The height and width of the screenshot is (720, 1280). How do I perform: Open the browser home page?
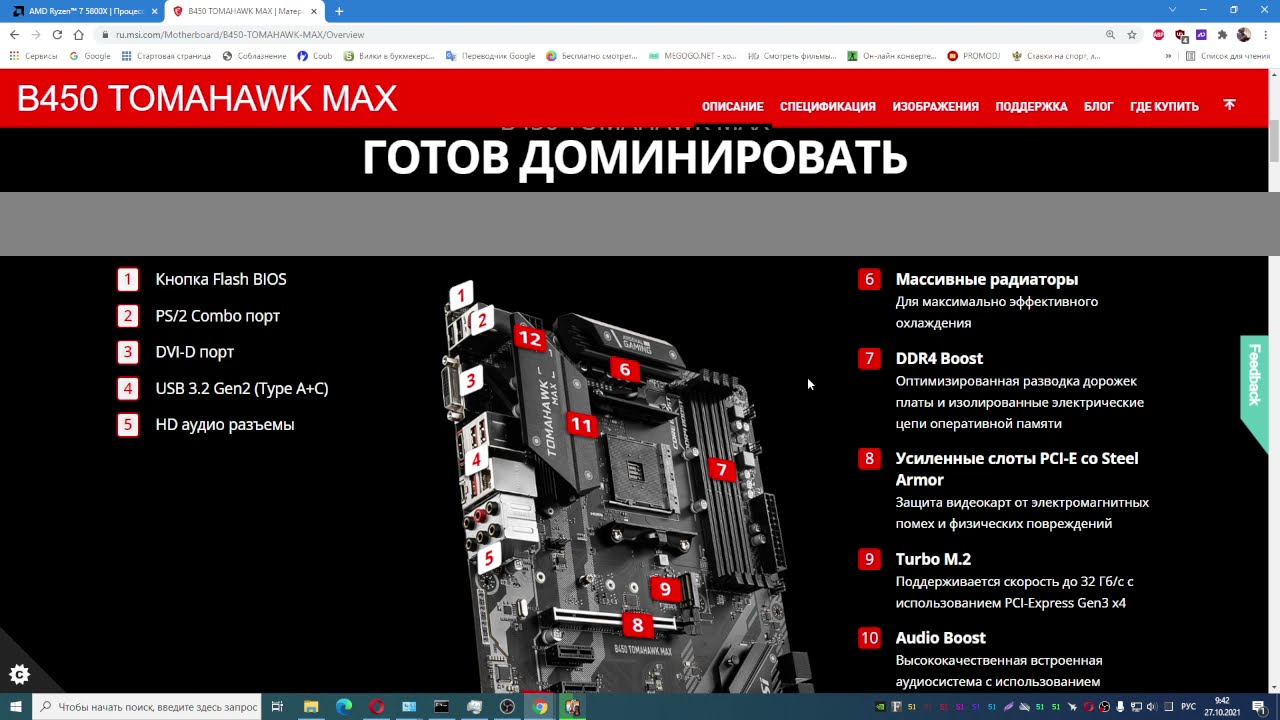(x=78, y=34)
